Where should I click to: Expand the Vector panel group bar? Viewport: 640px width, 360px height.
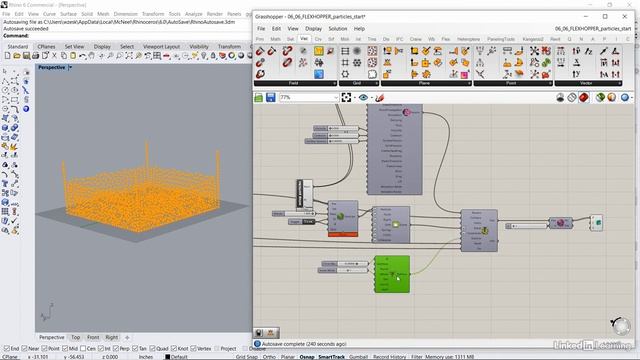(588, 83)
